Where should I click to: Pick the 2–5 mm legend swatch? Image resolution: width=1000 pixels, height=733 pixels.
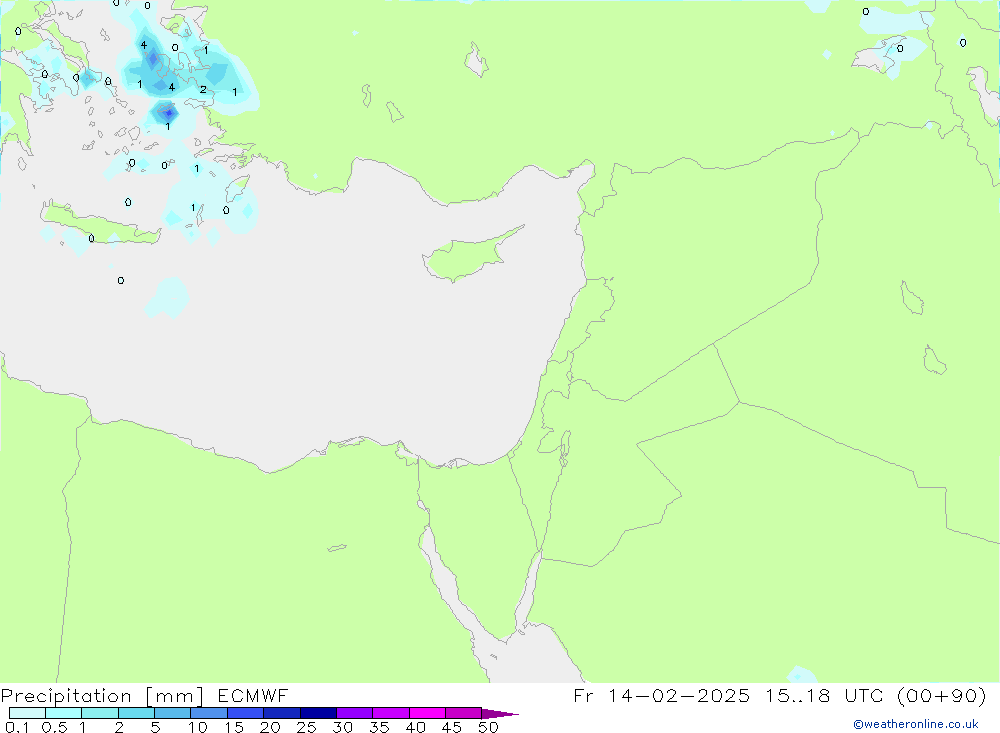coord(136,713)
